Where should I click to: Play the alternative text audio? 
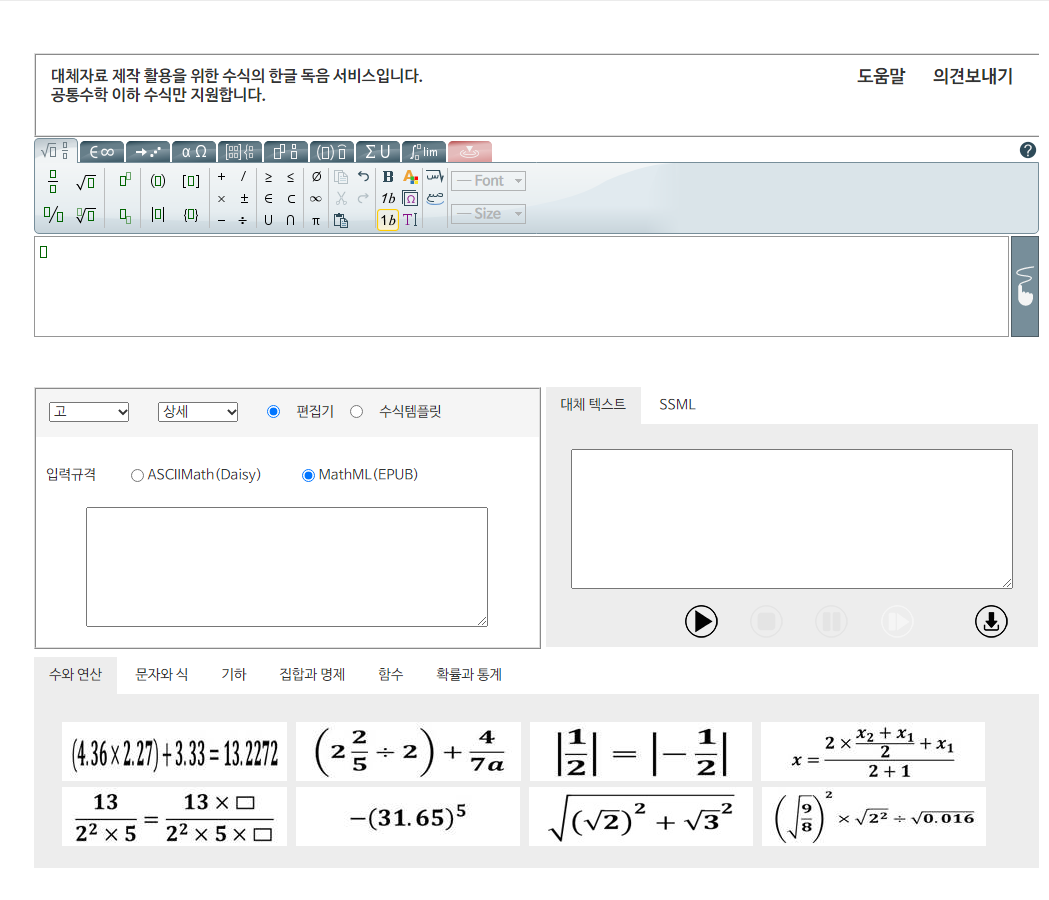tap(701, 621)
